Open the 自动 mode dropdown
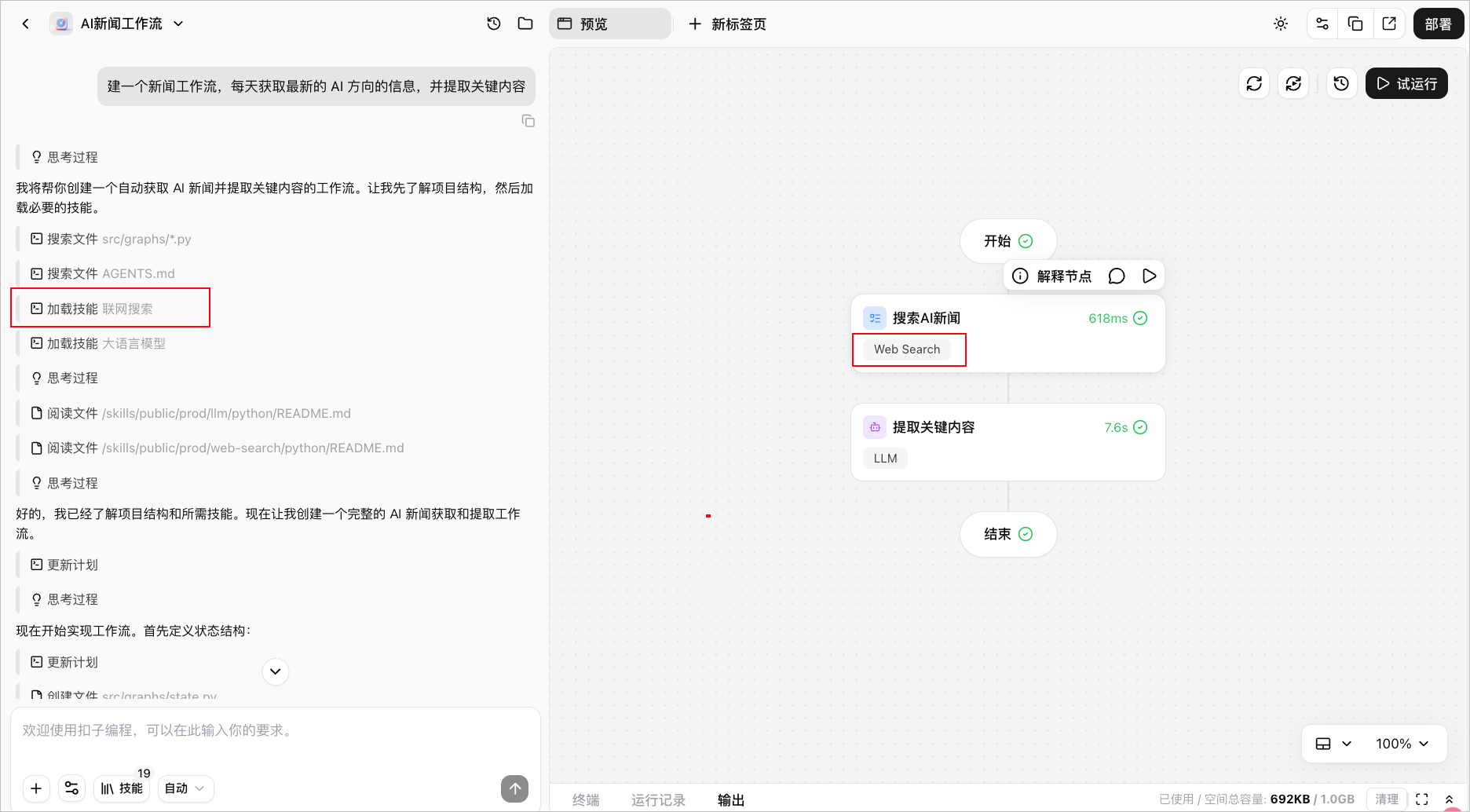 pyautogui.click(x=185, y=788)
